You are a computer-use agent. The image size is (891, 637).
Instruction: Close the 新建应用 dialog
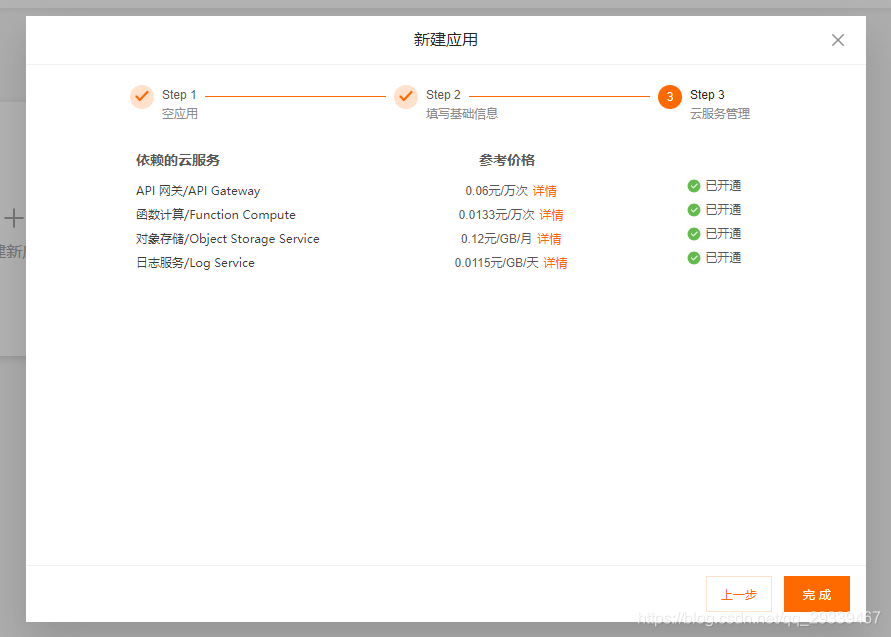click(x=837, y=40)
